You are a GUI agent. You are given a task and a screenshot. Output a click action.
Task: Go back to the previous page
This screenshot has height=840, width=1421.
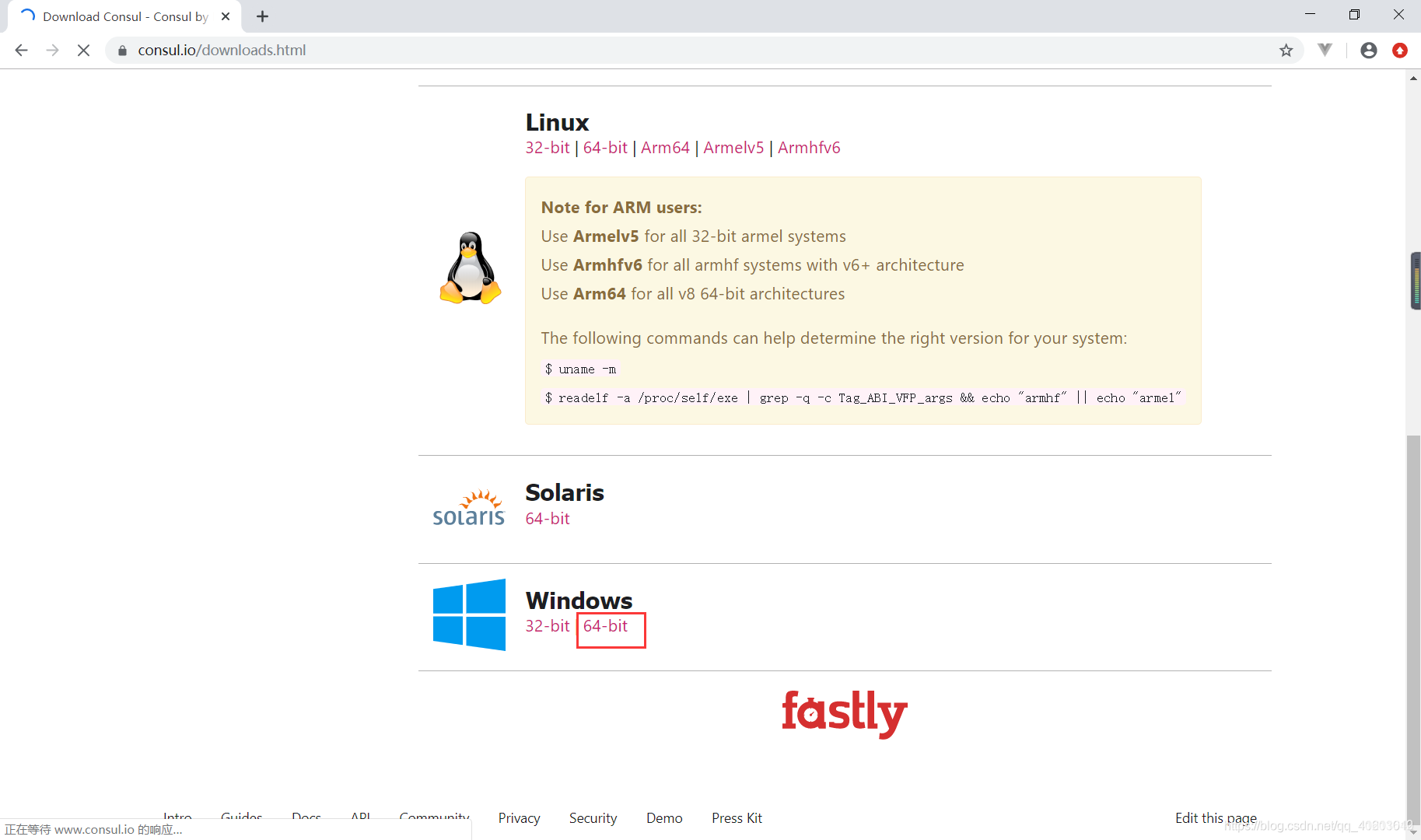(22, 51)
